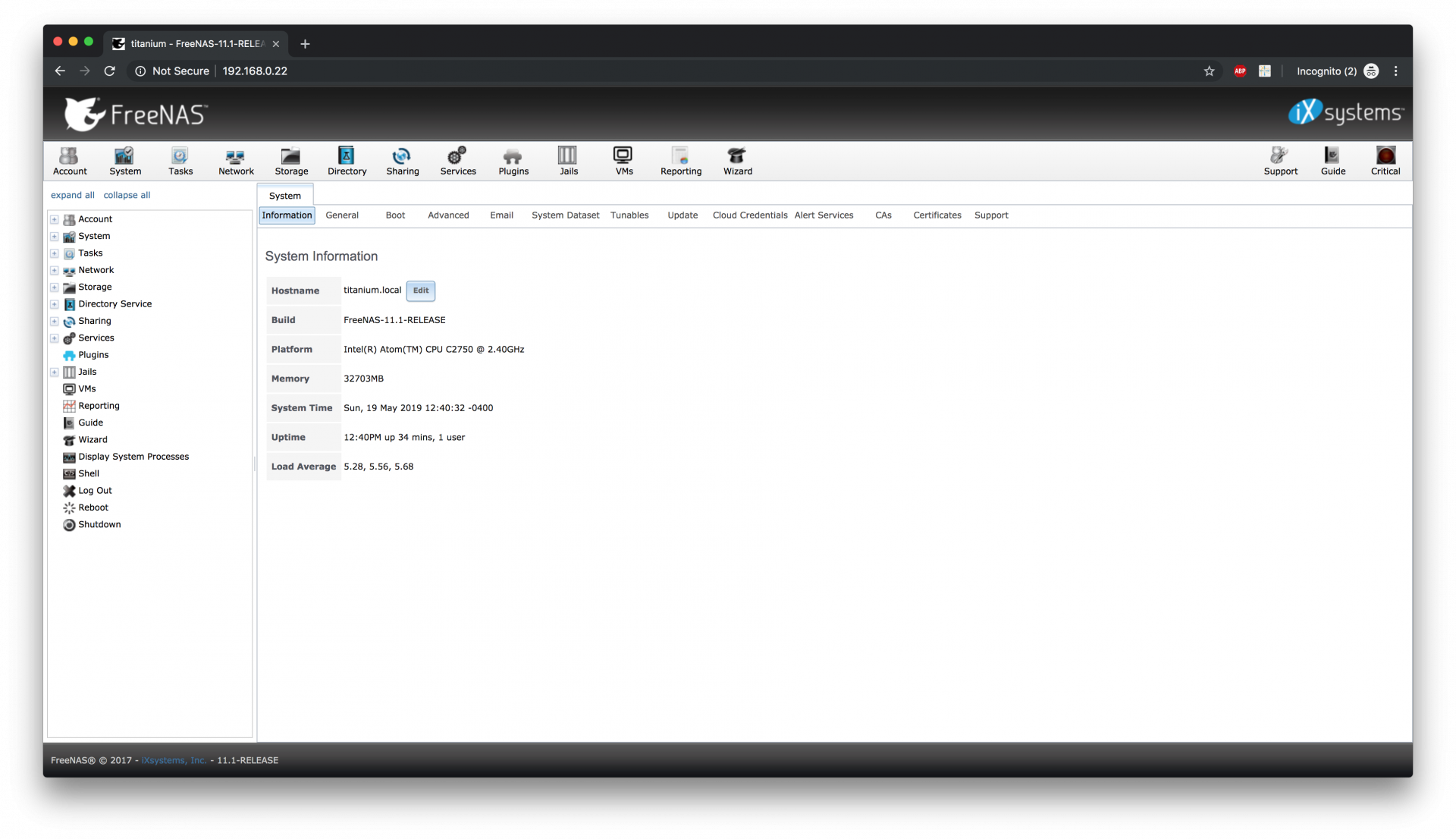Click the browser address bar URL
The width and height of the screenshot is (1456, 839).
click(255, 71)
